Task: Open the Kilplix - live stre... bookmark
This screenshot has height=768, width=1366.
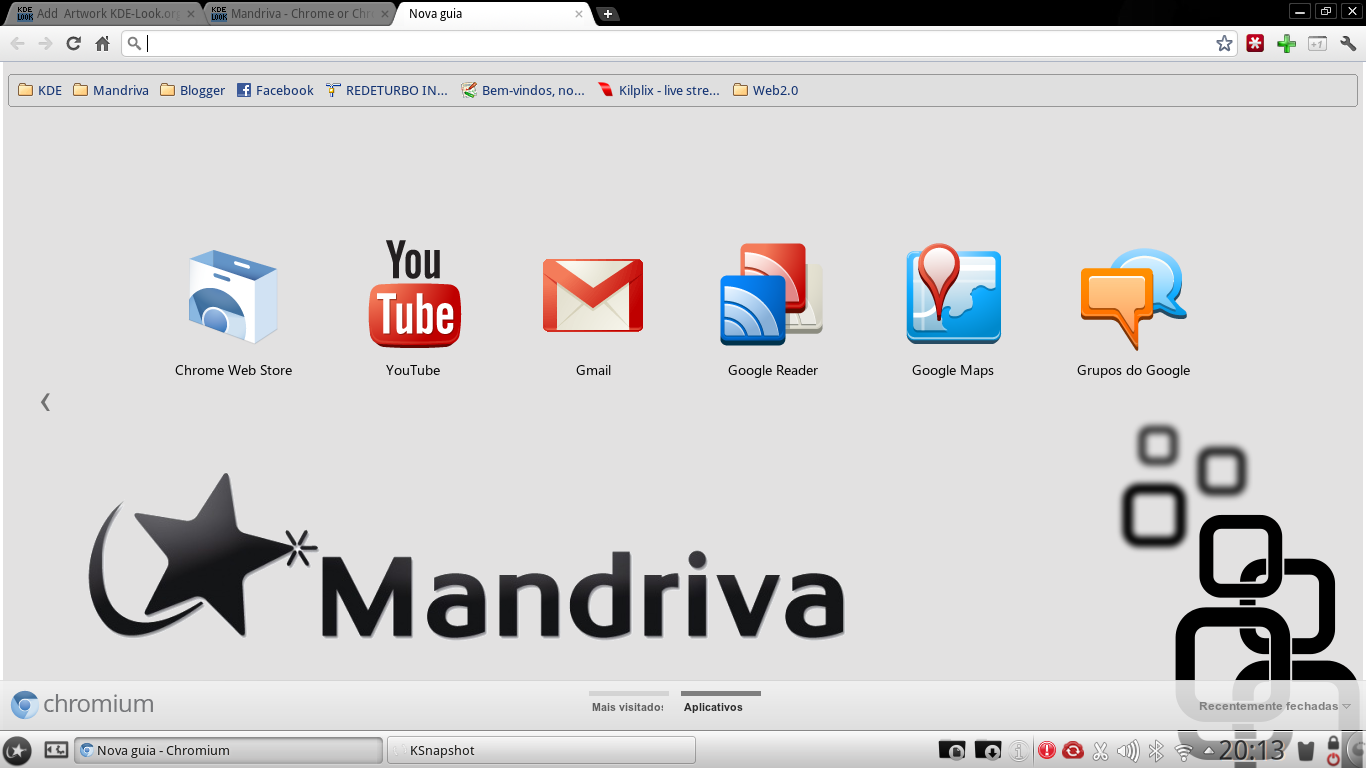Action: [x=658, y=90]
